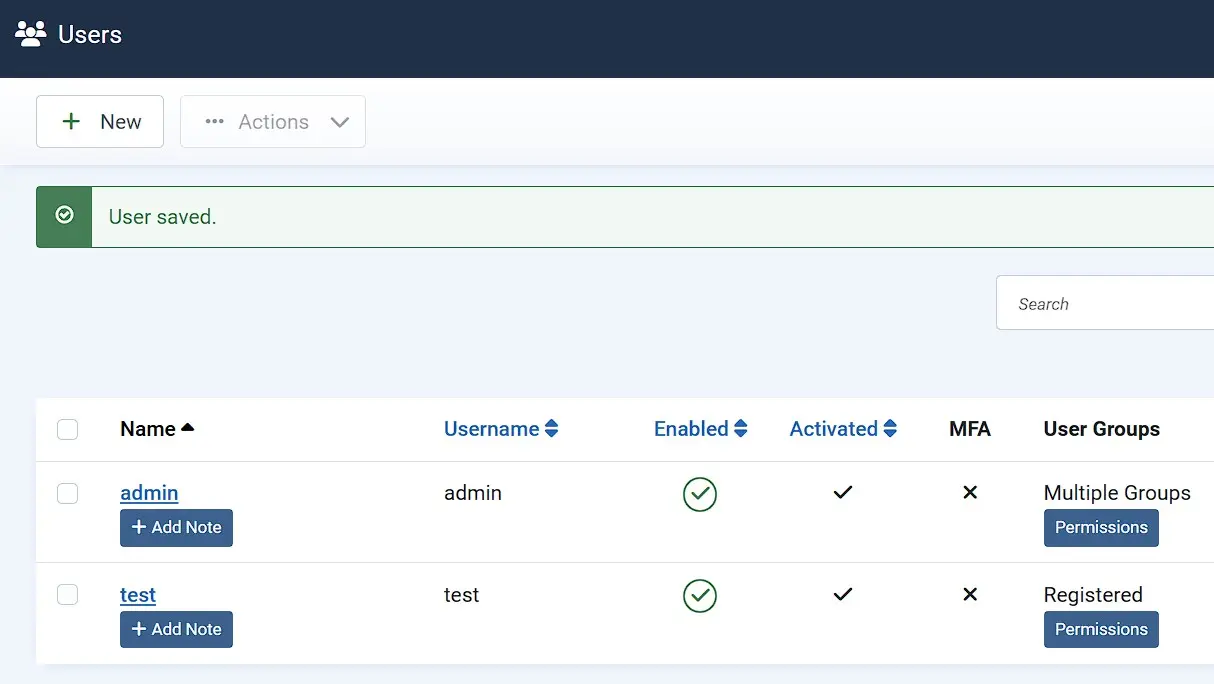Click the green checkmark icon on the success message
1214x684 pixels.
[63, 214]
